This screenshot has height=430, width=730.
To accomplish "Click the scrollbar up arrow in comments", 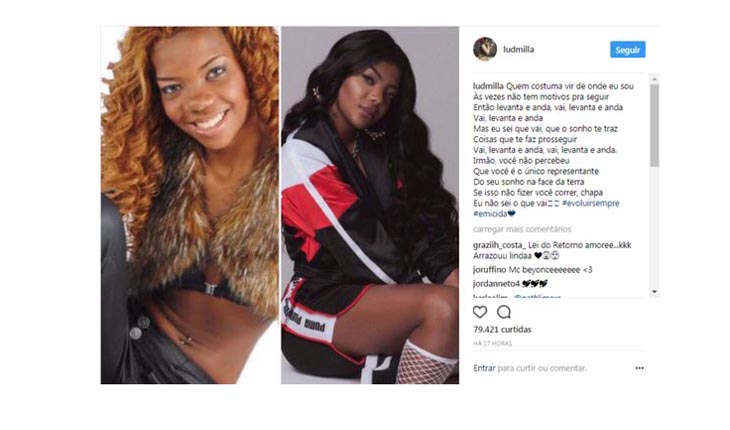I will (x=655, y=79).
